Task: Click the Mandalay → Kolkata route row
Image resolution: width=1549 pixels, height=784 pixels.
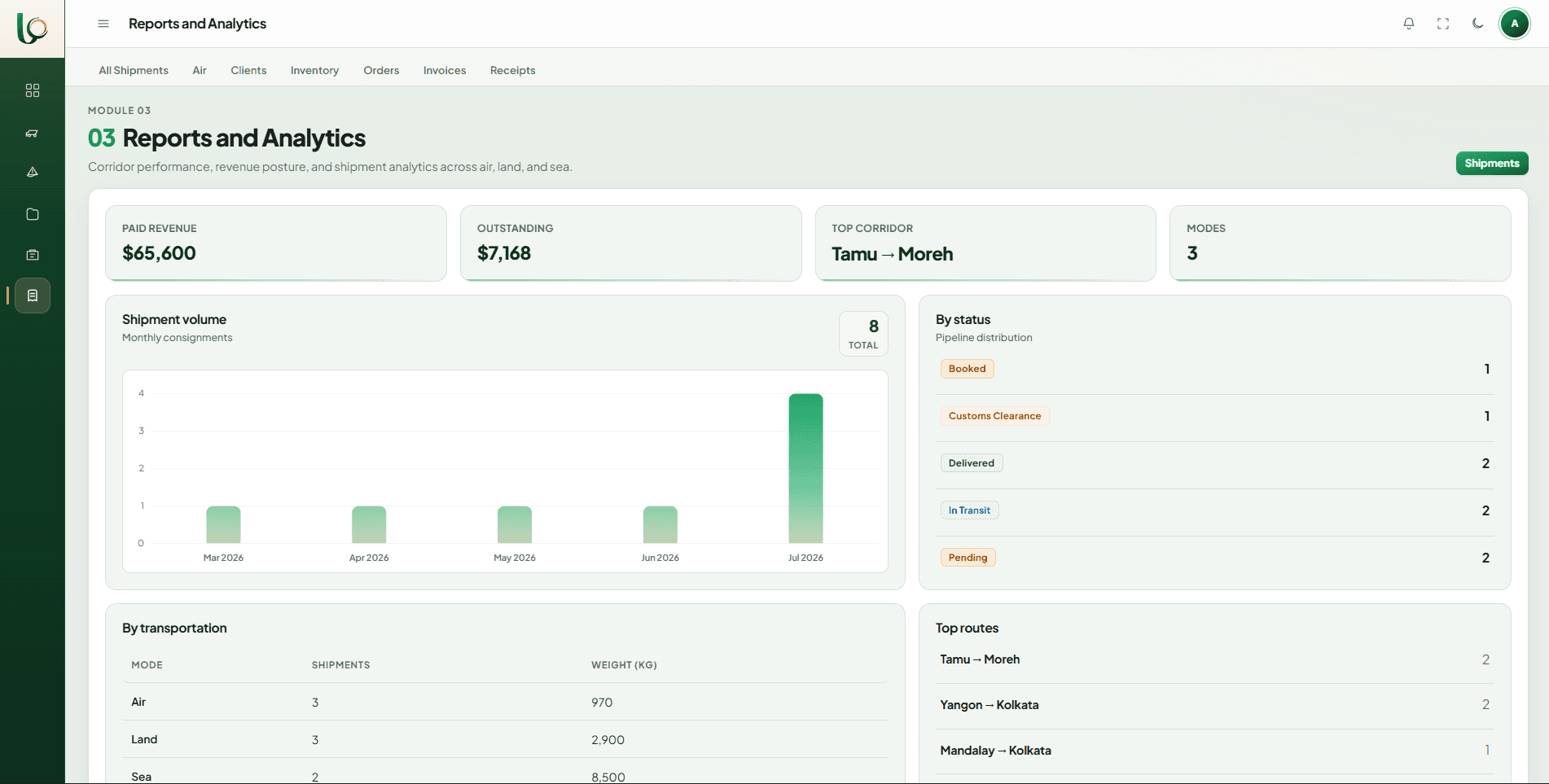Action: tap(1215, 751)
